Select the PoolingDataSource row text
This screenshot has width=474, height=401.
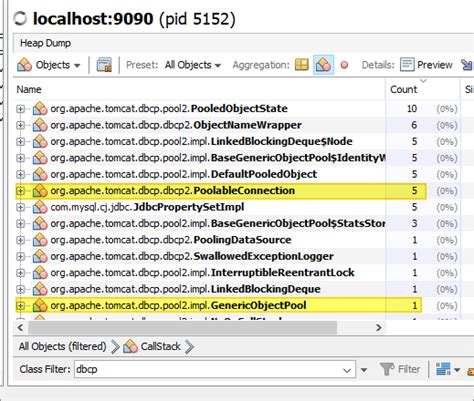[x=171, y=240]
